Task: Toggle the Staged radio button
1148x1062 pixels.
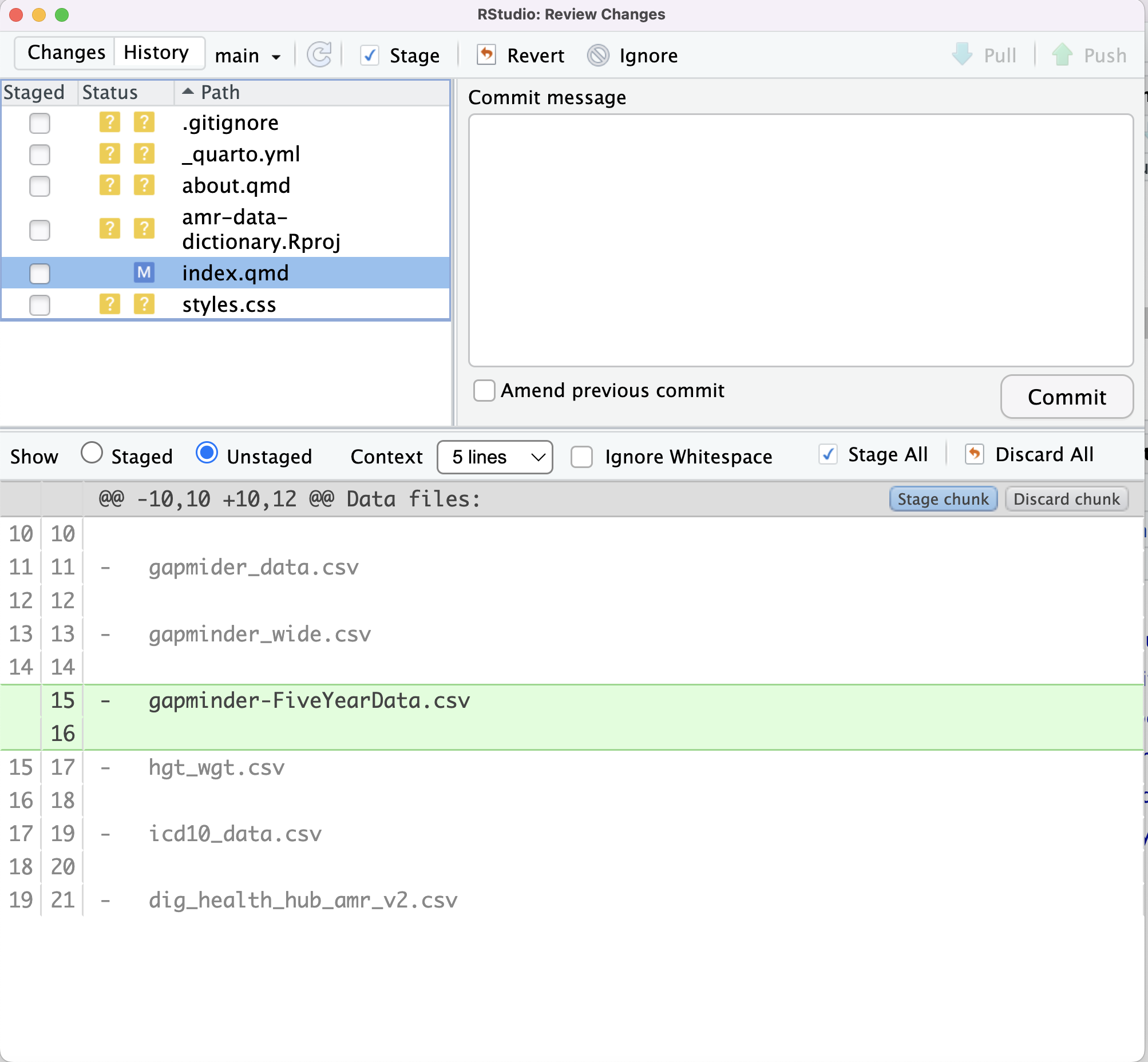Action: click(x=94, y=456)
